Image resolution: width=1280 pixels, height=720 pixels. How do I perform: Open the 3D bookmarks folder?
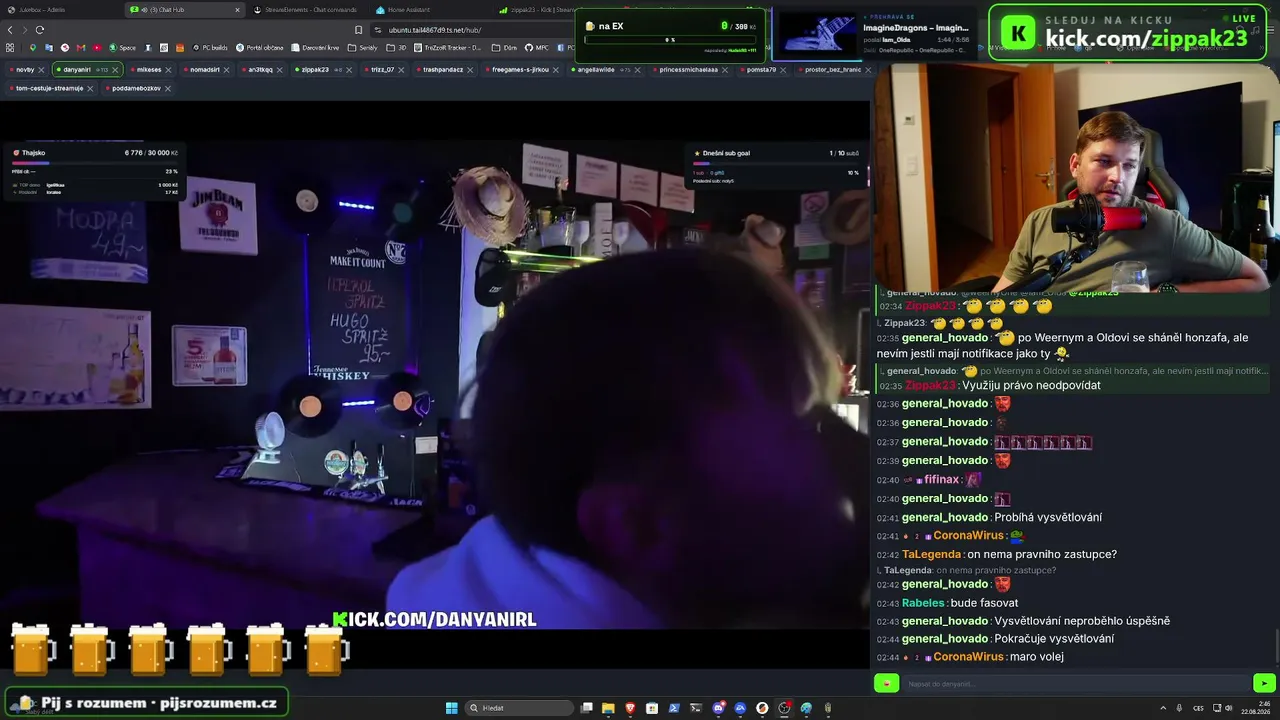(x=397, y=48)
